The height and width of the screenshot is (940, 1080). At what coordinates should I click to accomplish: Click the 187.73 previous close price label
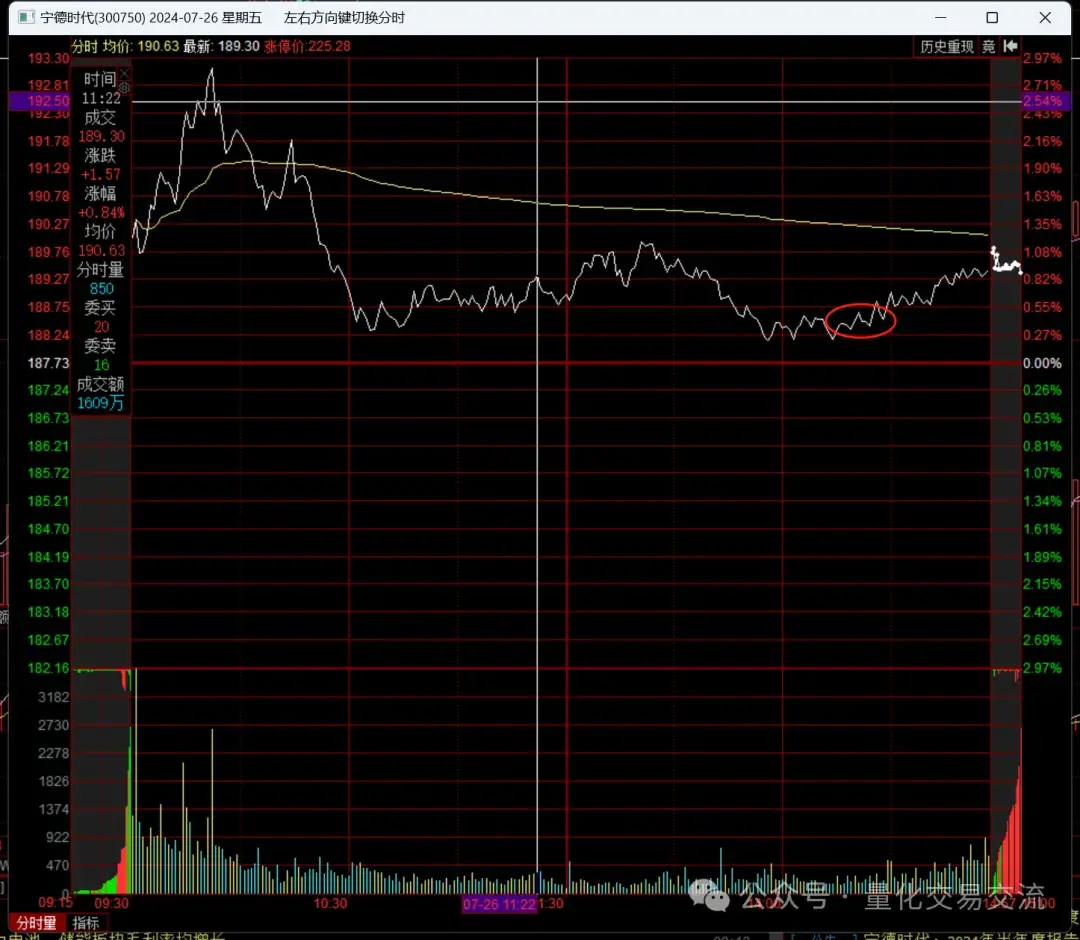click(x=48, y=363)
